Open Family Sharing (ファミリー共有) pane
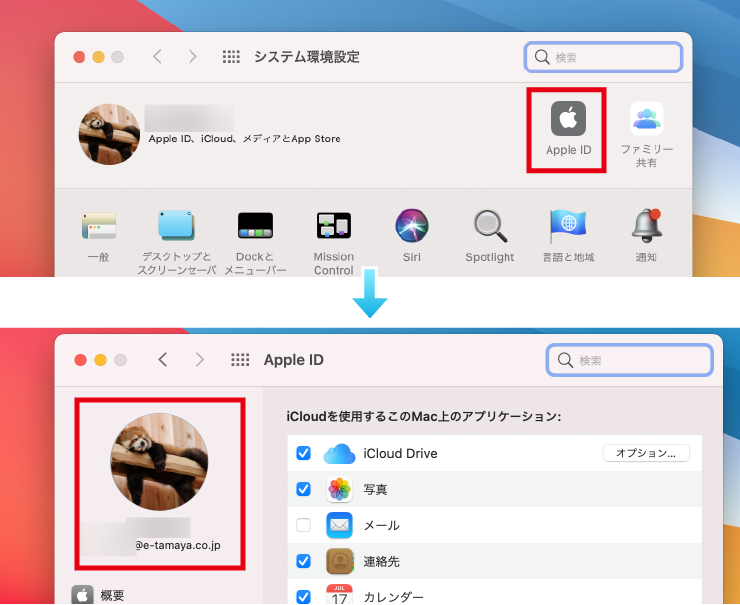 [x=647, y=119]
